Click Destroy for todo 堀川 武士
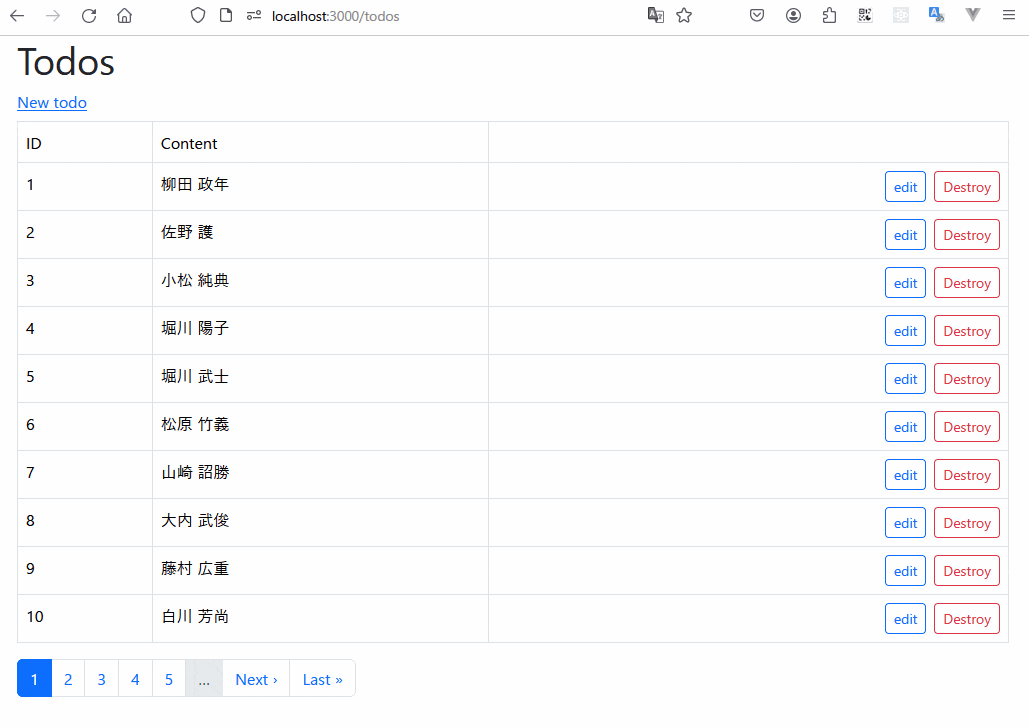Viewport: 1029px width, 728px height. click(967, 379)
